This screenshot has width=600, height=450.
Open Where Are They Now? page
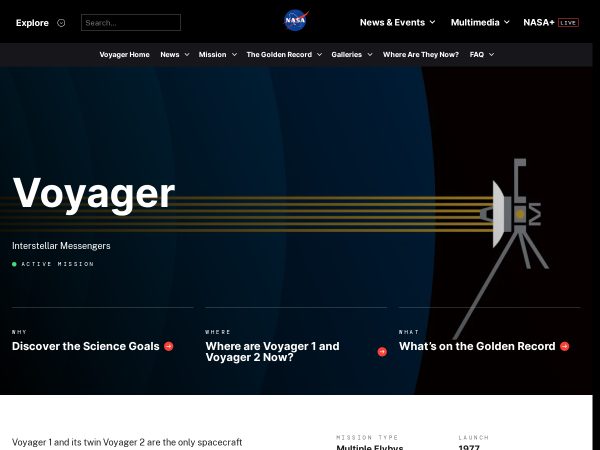pos(421,55)
